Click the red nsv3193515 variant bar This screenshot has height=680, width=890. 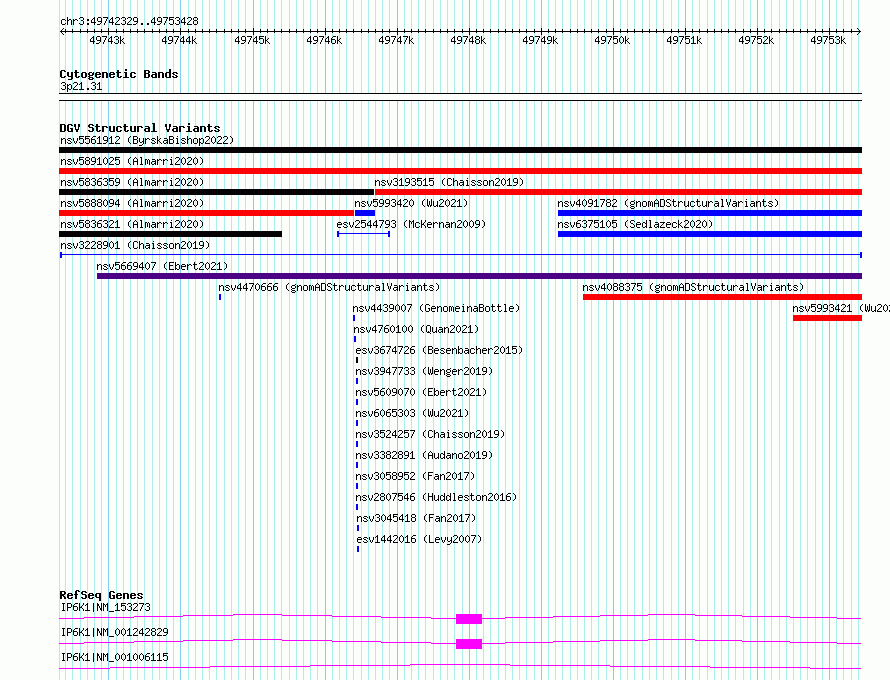(618, 192)
